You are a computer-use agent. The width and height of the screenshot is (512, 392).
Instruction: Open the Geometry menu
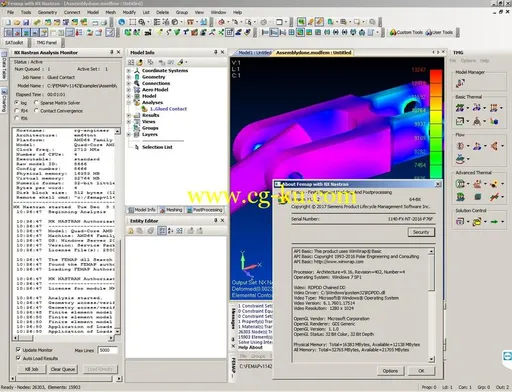47,12
